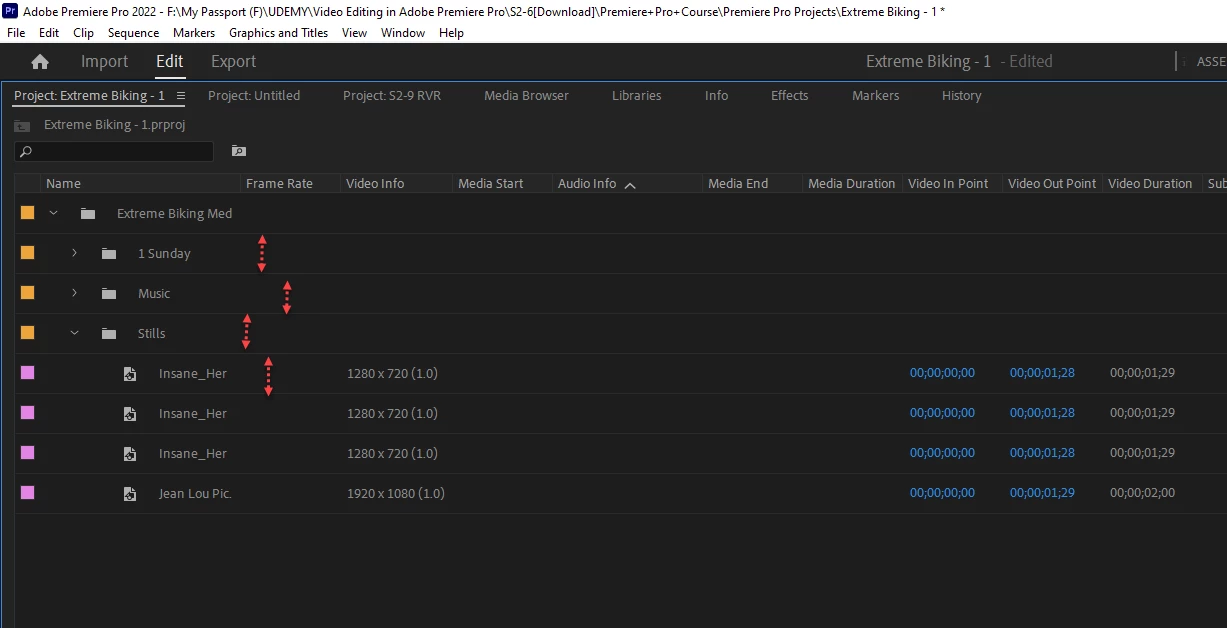Click the orange label swatch for Stills
The width and height of the screenshot is (1227, 628).
pos(27,333)
